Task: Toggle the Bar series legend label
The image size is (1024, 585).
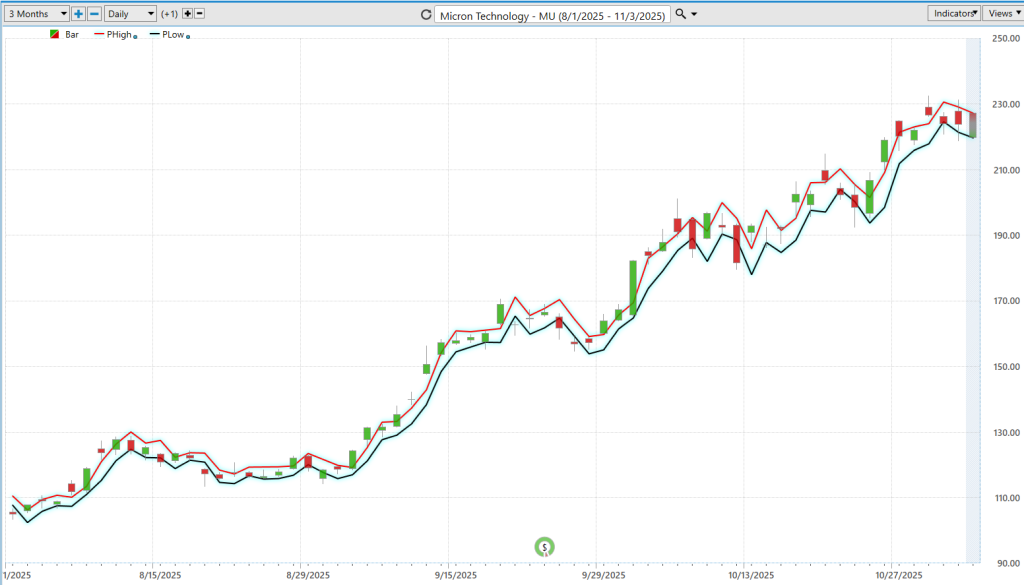Action: tap(70, 35)
